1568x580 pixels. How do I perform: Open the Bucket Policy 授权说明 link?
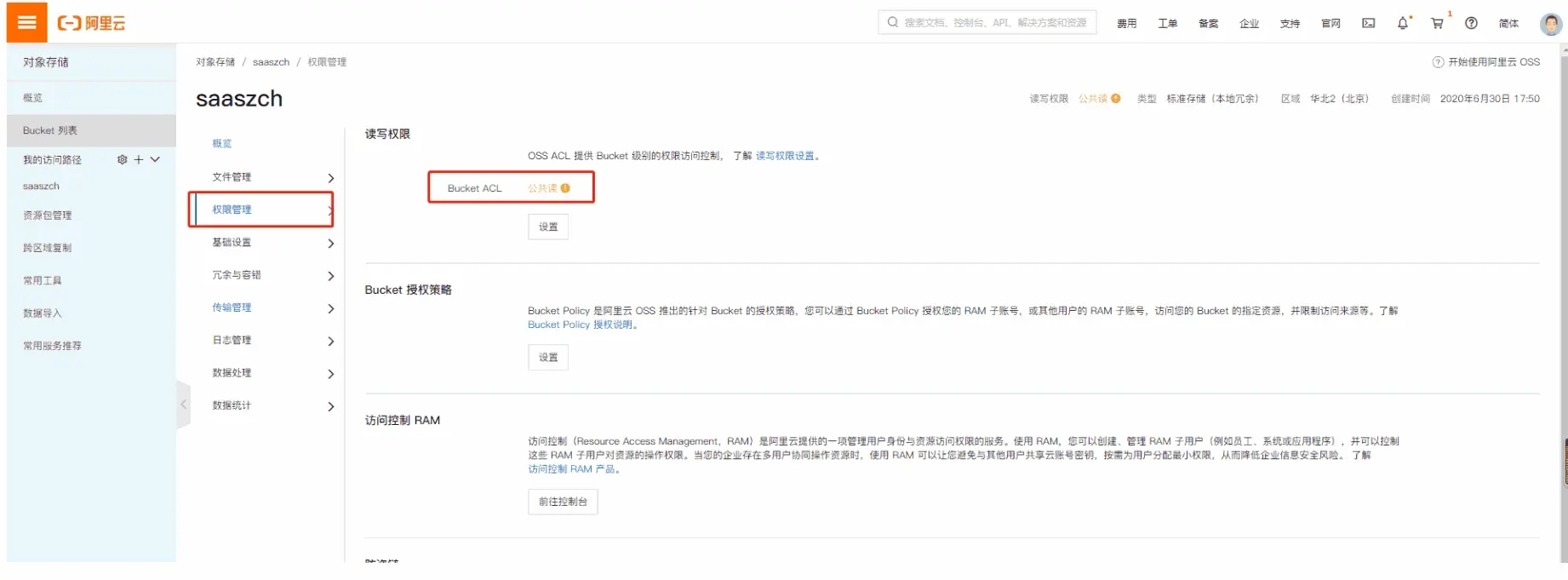point(580,324)
